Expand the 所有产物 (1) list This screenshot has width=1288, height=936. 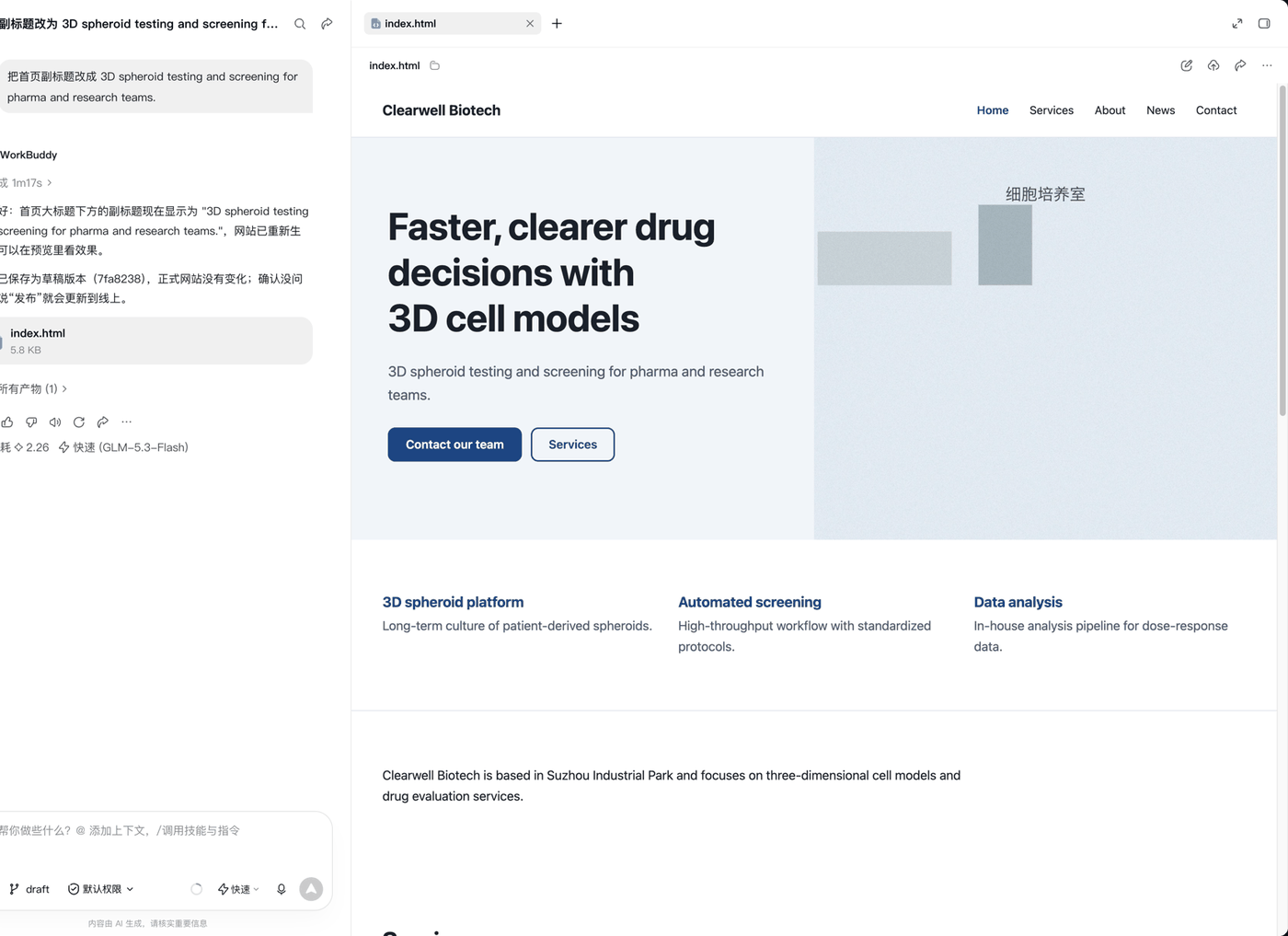click(x=33, y=388)
